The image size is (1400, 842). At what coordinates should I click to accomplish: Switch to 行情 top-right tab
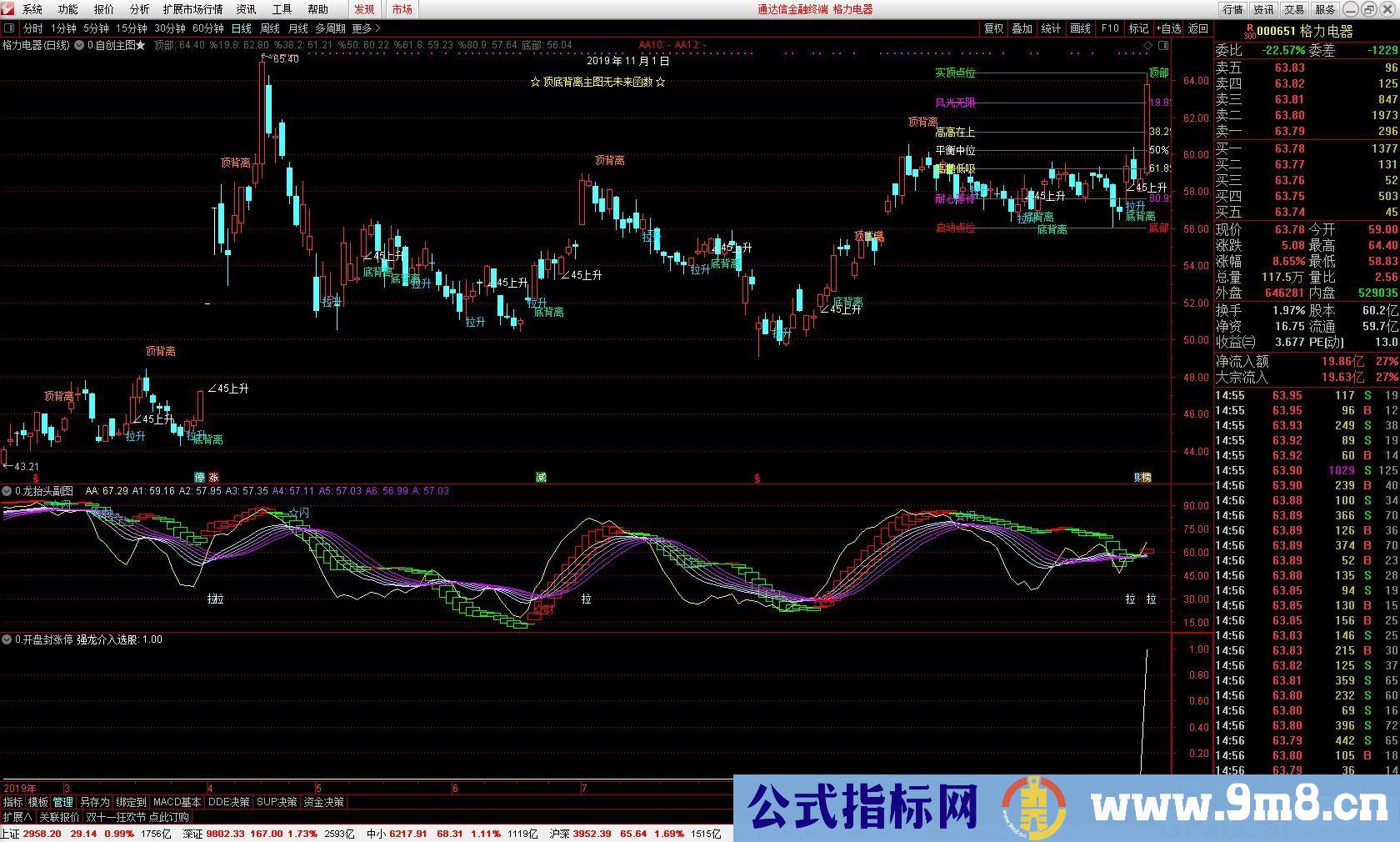point(1233,9)
